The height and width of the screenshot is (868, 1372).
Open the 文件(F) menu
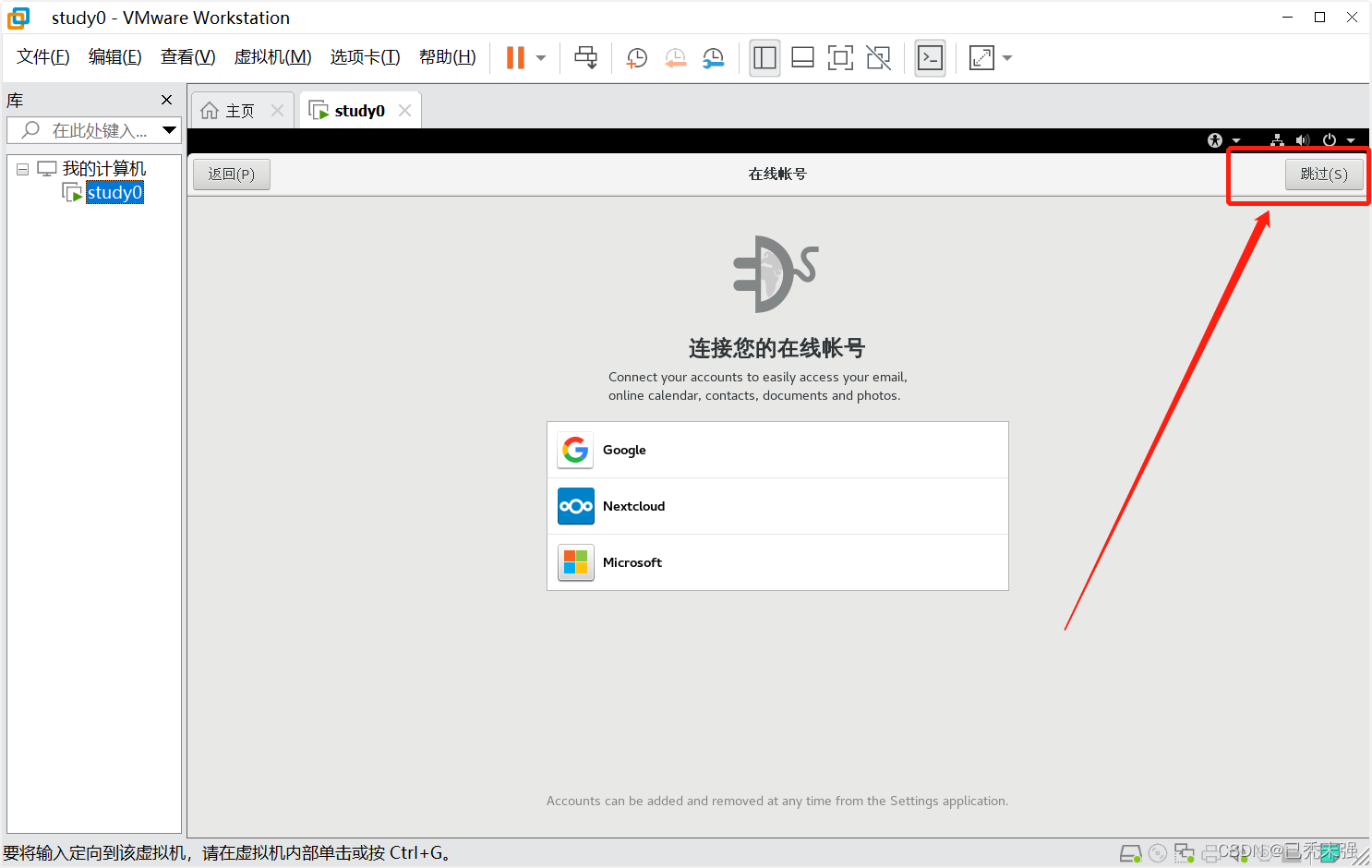(x=43, y=57)
